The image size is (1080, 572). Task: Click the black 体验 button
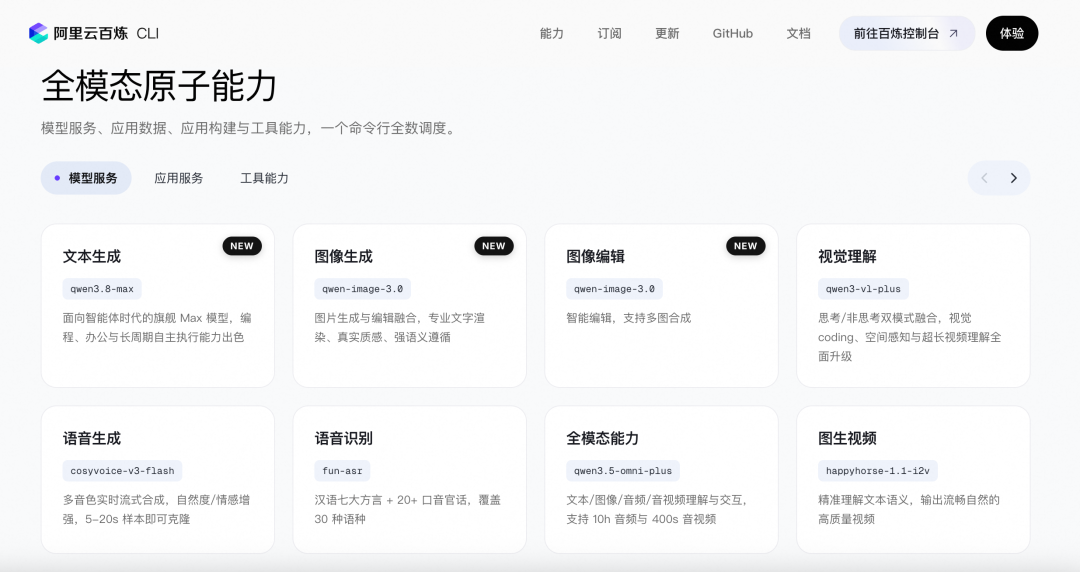(x=1012, y=33)
